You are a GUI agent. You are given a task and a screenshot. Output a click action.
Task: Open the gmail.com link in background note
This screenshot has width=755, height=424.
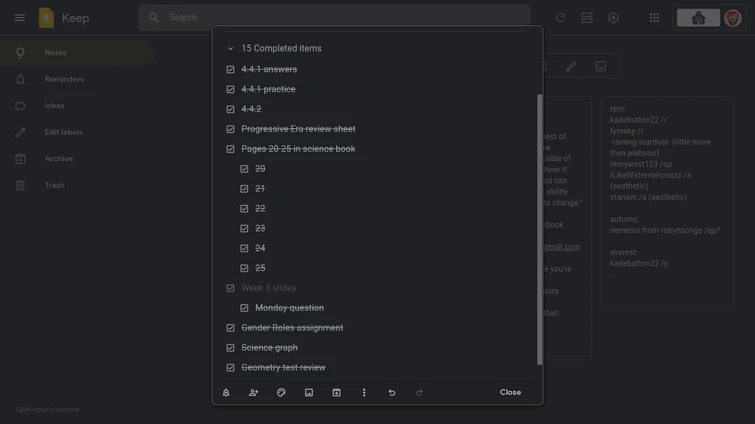click(561, 247)
